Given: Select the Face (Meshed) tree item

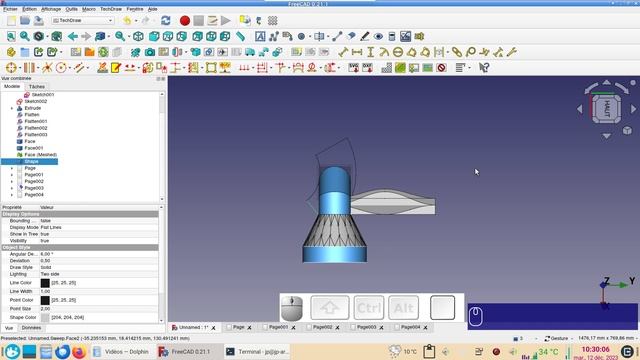Looking at the screenshot, I should [40, 155].
